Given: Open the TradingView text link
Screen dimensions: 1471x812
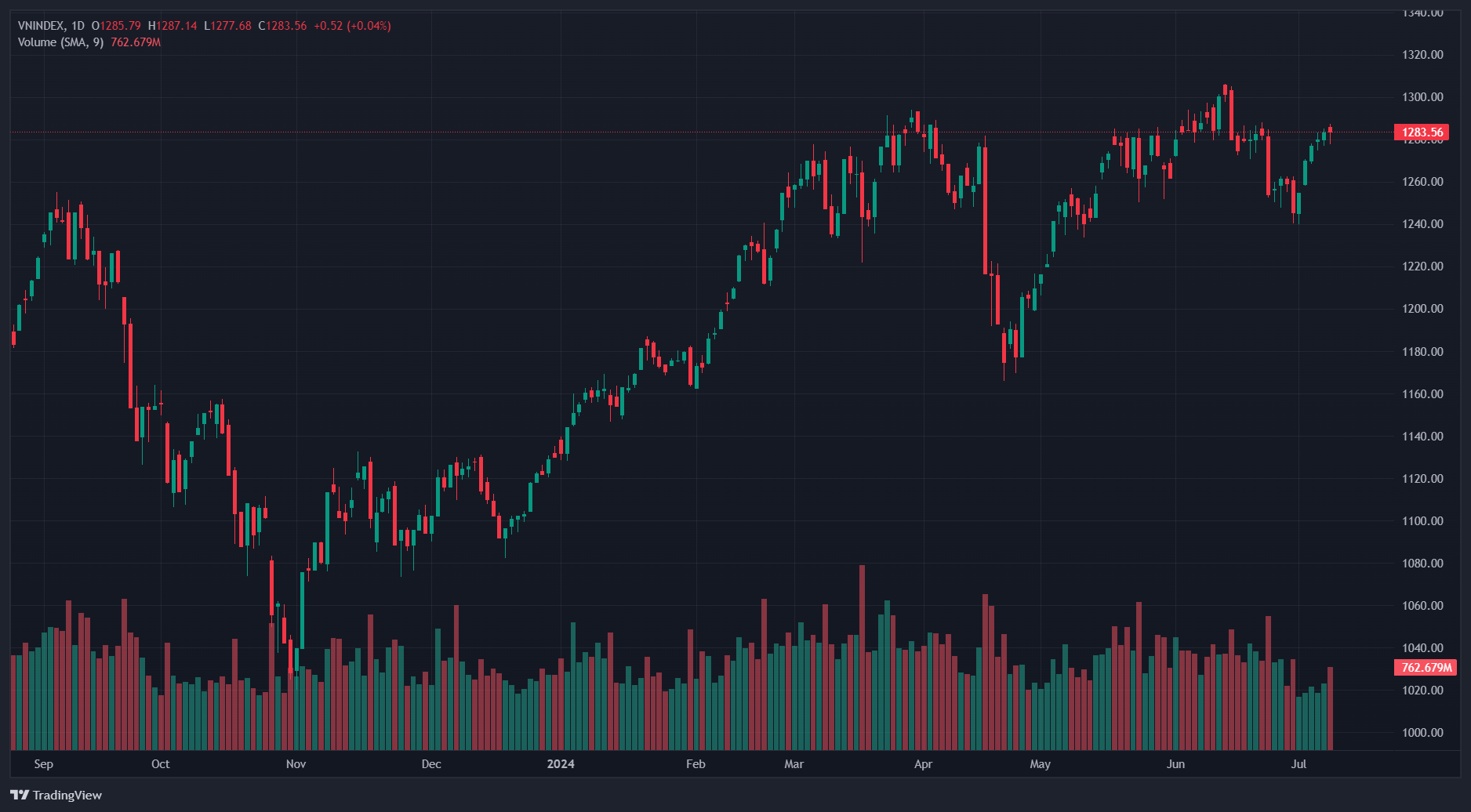Looking at the screenshot, I should coord(67,795).
